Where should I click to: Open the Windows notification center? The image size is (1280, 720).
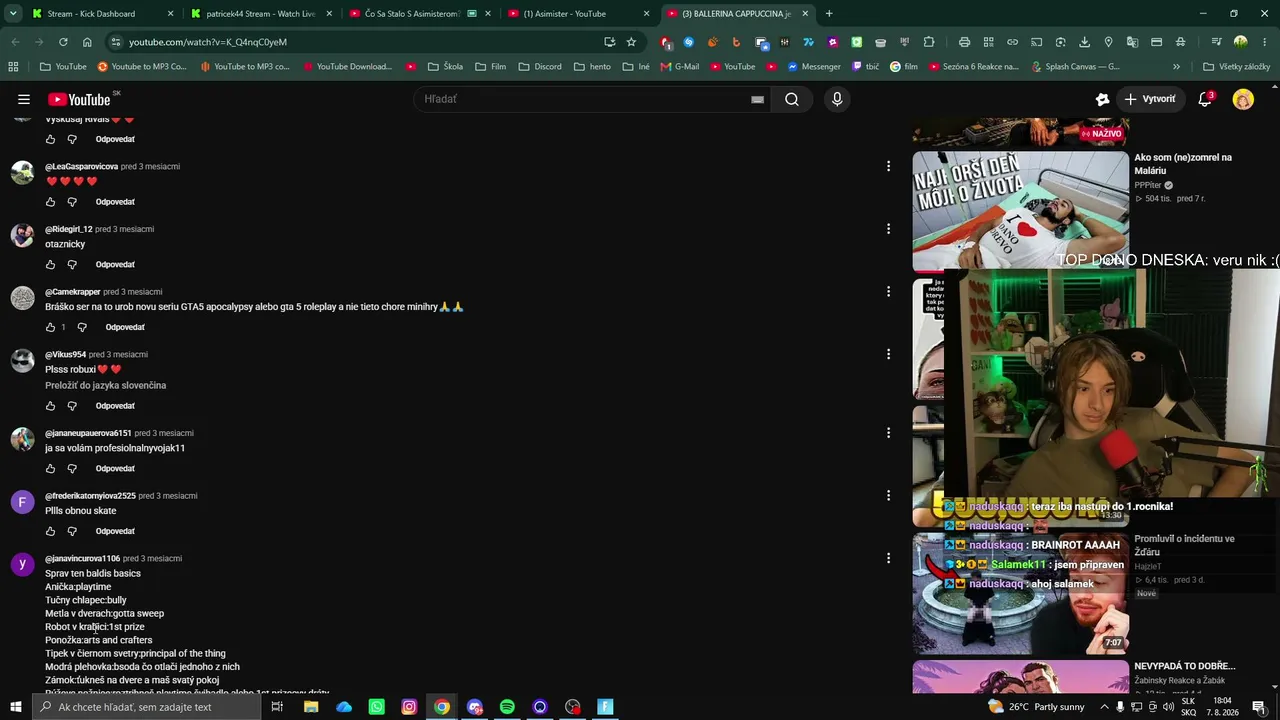point(1259,707)
